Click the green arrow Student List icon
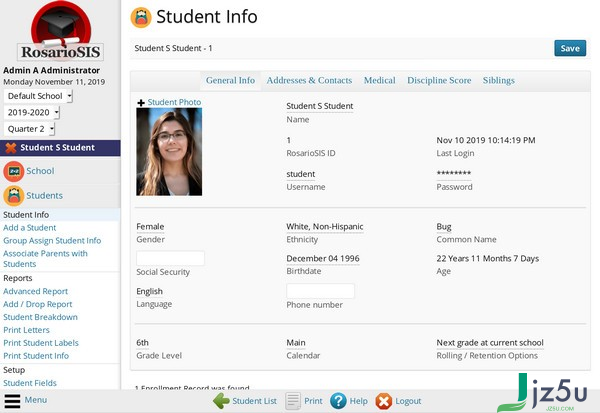Image resolution: width=600 pixels, height=413 pixels. pyautogui.click(x=221, y=401)
